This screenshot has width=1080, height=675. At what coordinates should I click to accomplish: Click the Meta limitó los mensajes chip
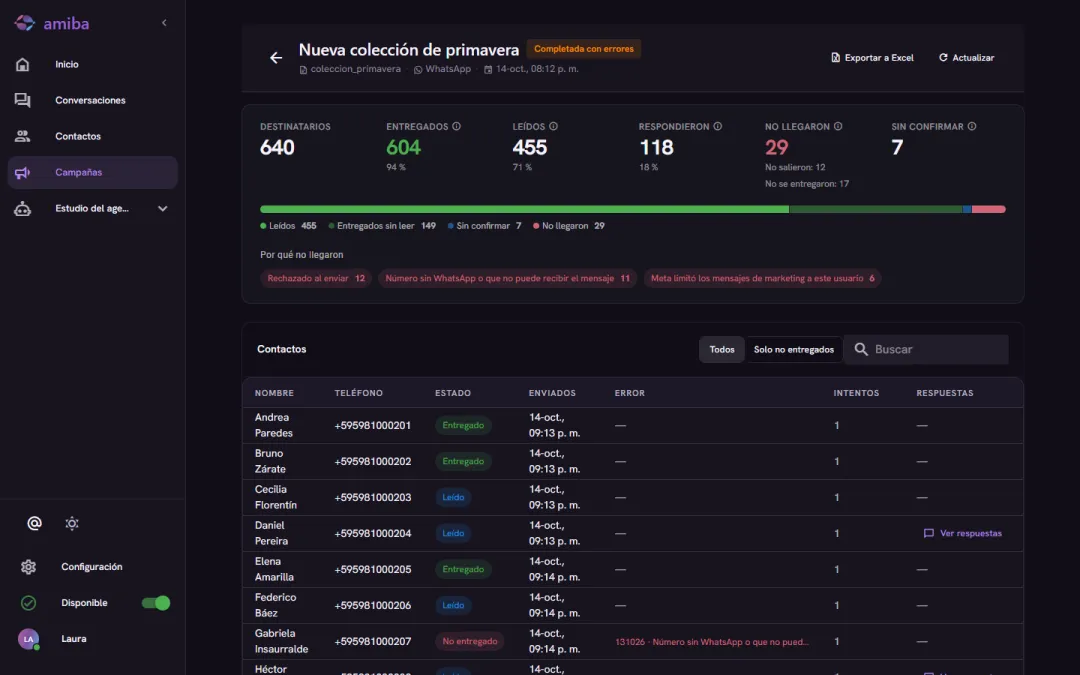tap(762, 278)
